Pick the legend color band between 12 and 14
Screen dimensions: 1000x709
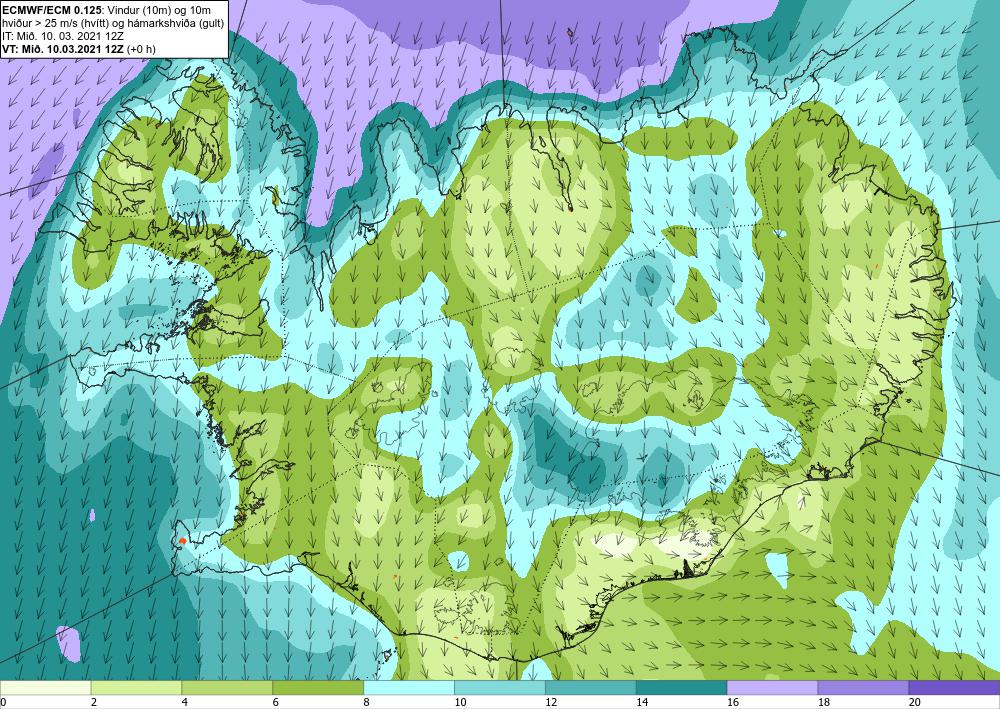591,687
